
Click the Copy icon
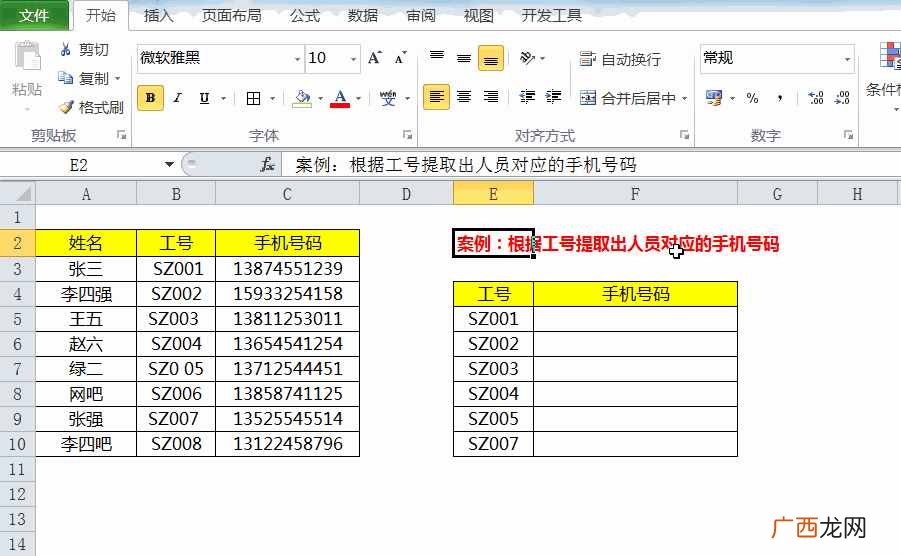click(66, 78)
